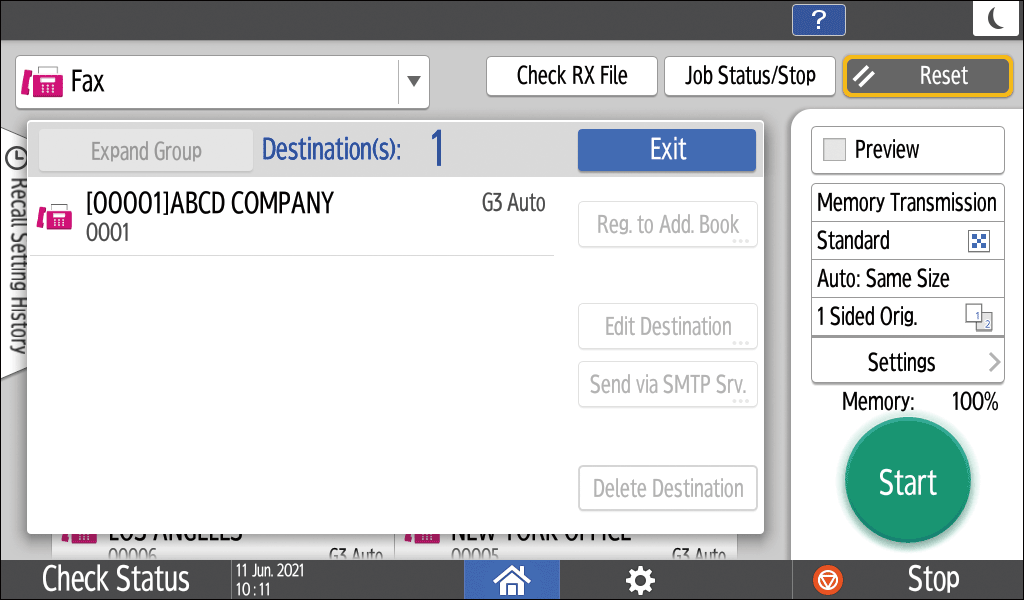Screen dimensions: 1024x600
Task: Click Check RX File button
Action: pyautogui.click(x=572, y=76)
